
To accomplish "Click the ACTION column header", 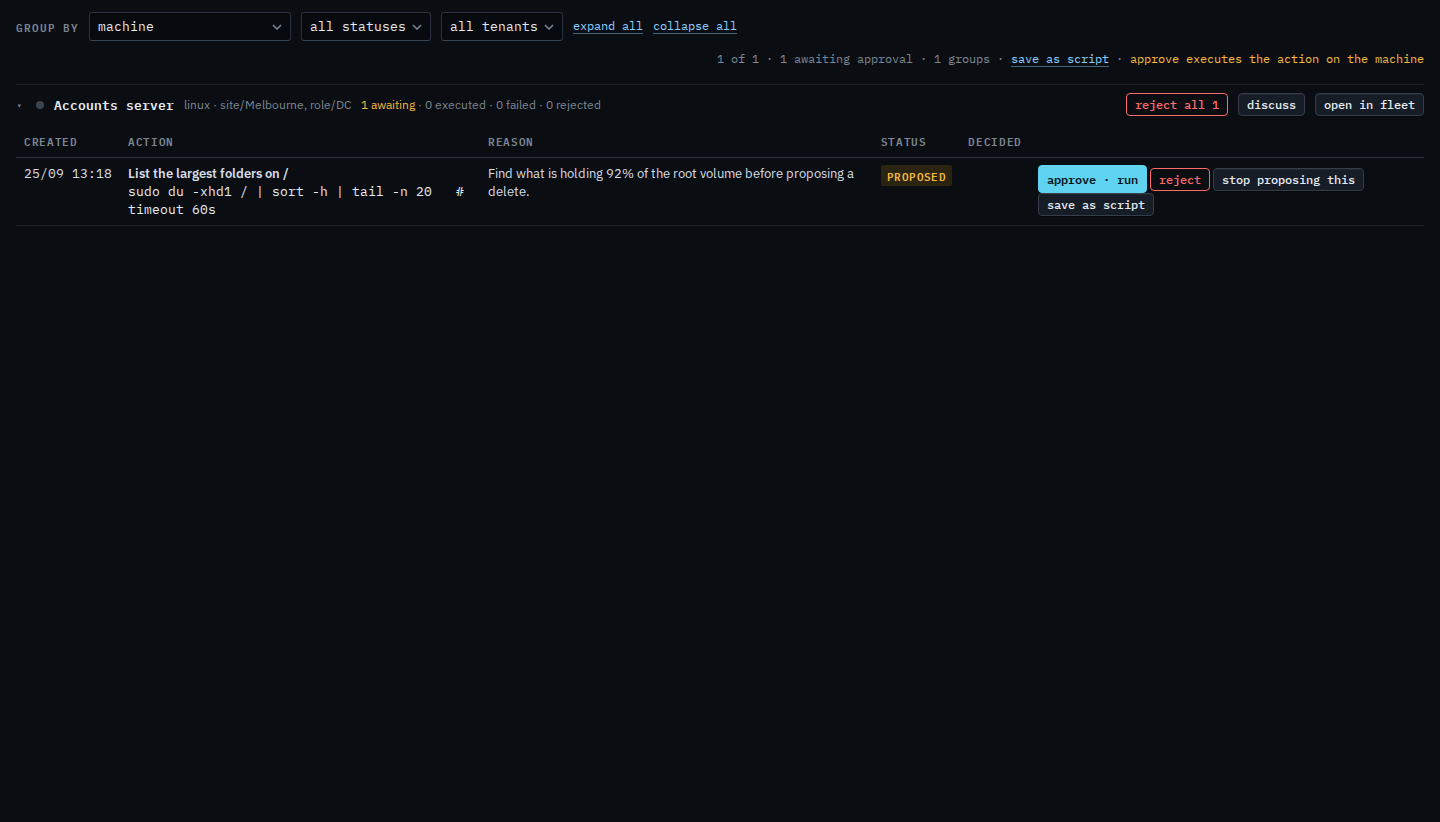I will coord(150,142).
